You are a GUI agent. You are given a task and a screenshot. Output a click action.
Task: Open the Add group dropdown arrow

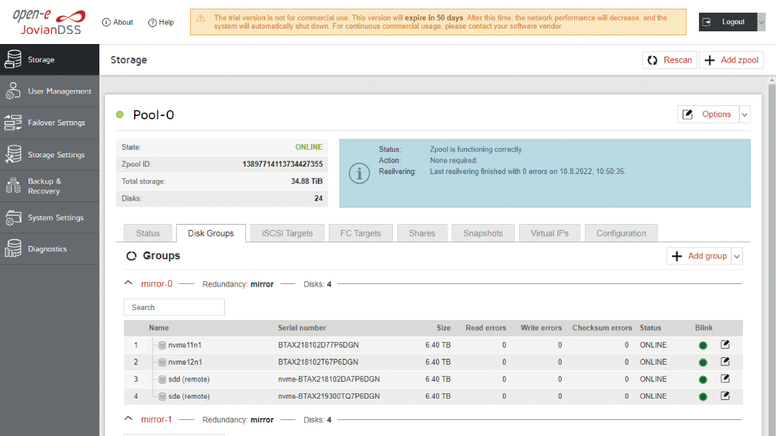[737, 256]
